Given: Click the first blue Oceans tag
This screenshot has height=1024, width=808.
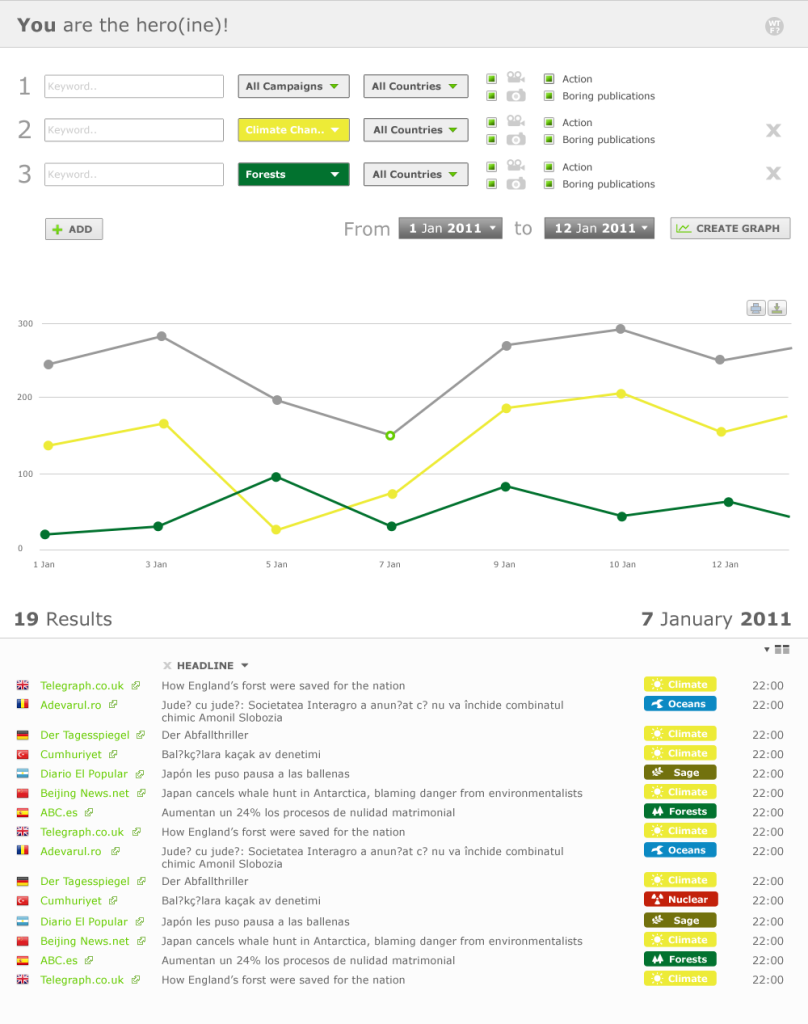Looking at the screenshot, I should point(680,703).
